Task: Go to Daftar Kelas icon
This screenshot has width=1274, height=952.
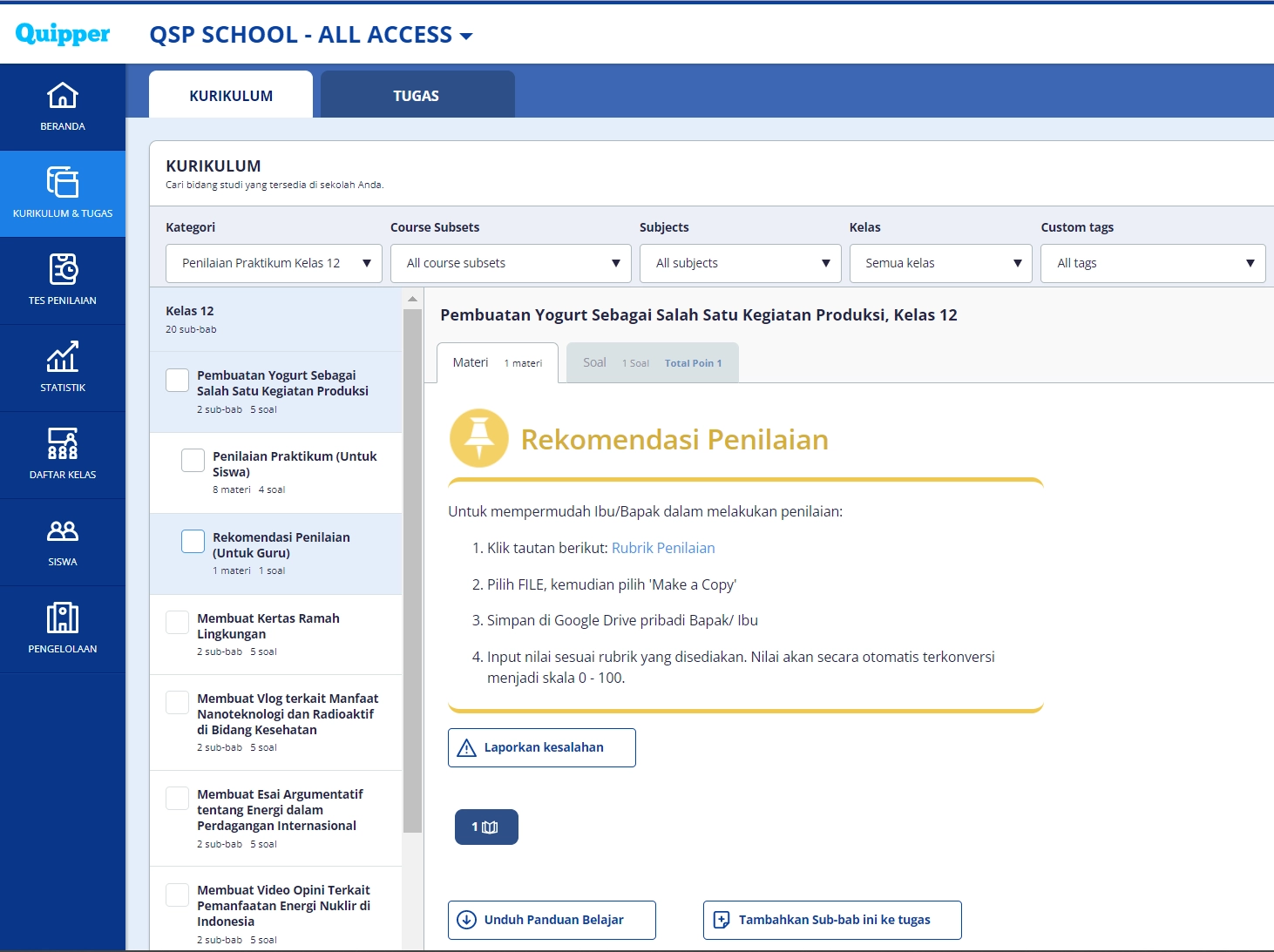Action: pos(63,444)
